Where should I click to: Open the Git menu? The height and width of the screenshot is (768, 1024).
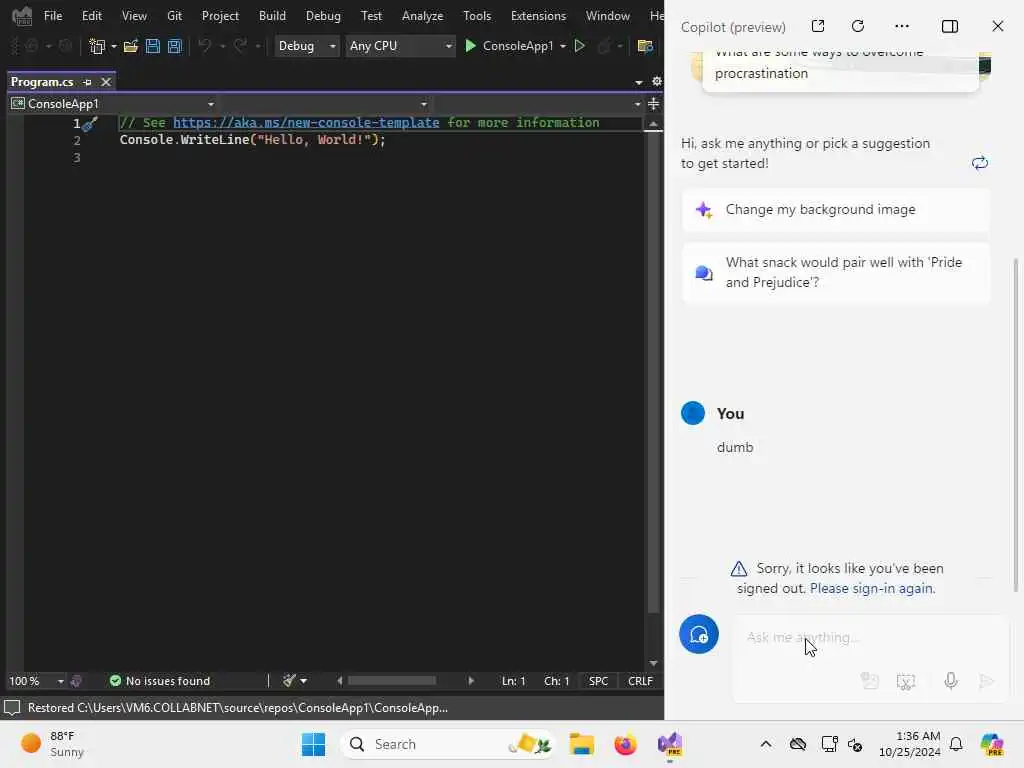click(174, 16)
